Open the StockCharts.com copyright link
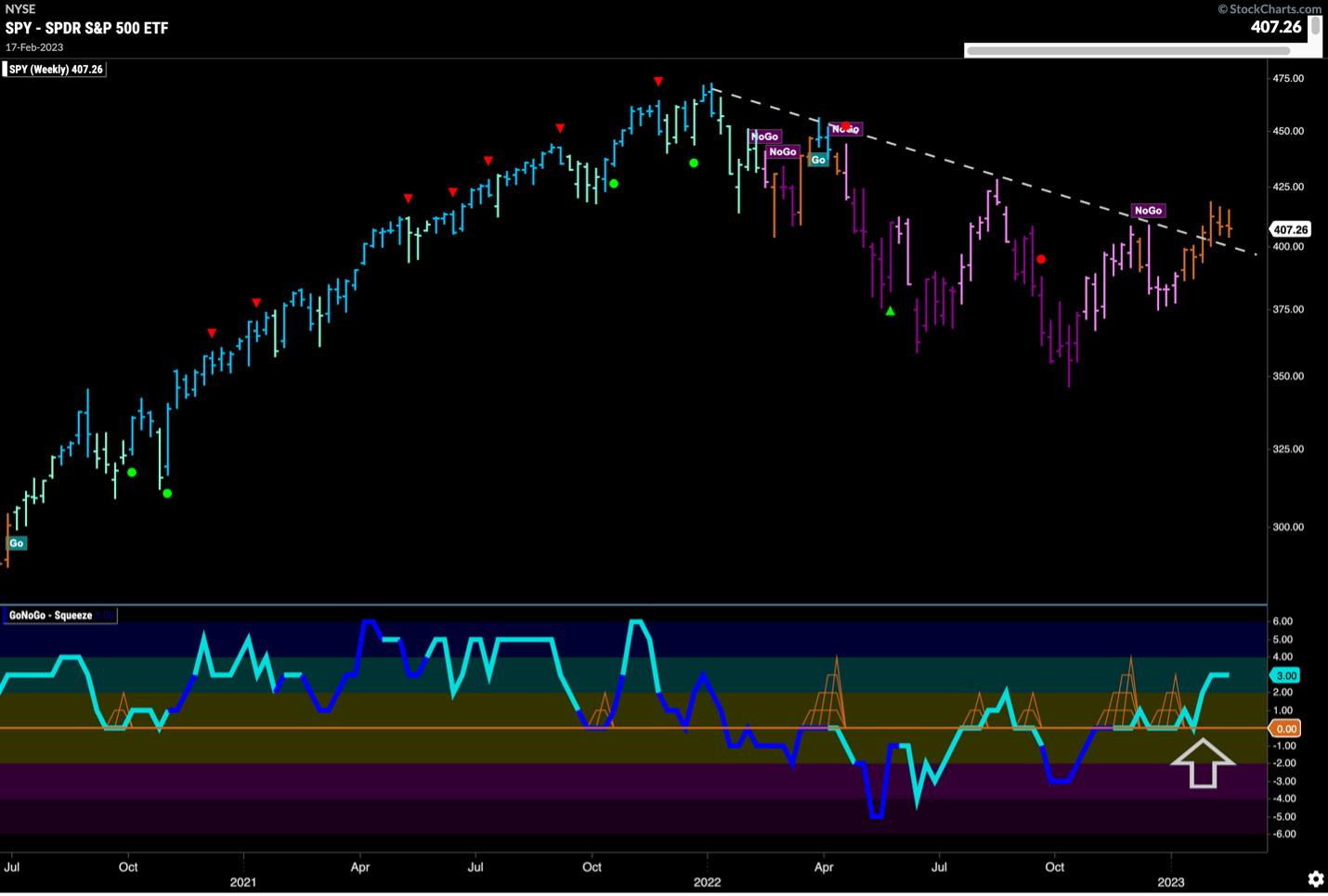This screenshot has height=896, width=1328. [x=1269, y=9]
